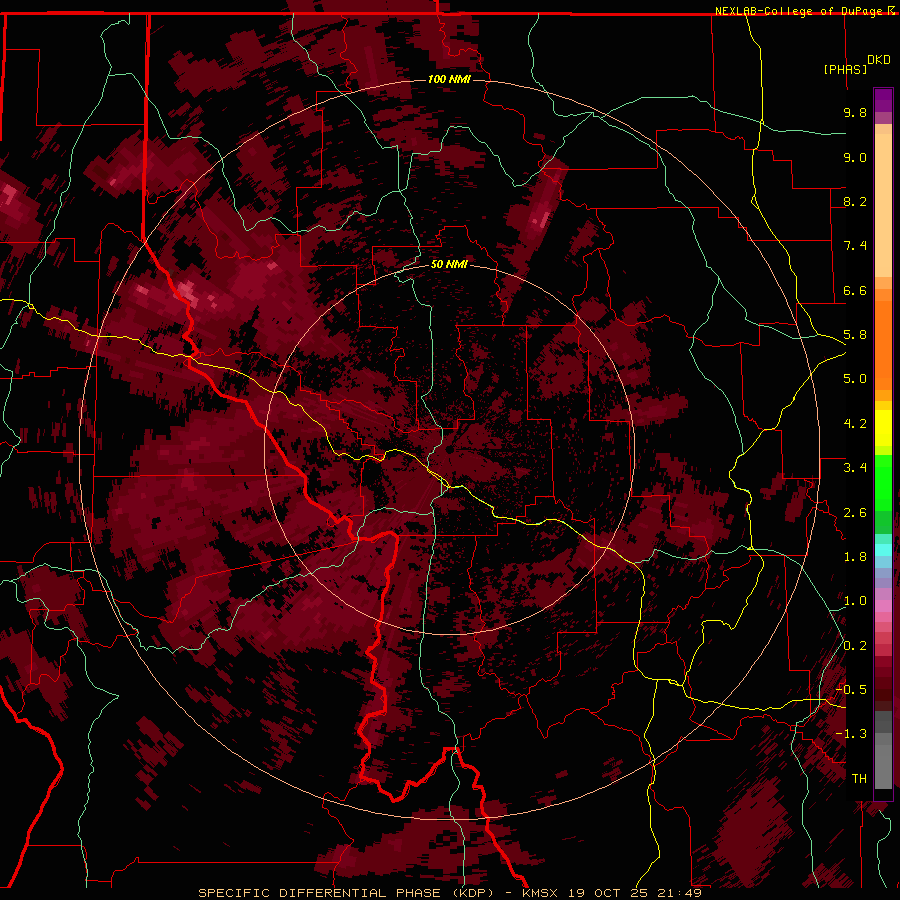Pick the gray band beside TH

883,766
